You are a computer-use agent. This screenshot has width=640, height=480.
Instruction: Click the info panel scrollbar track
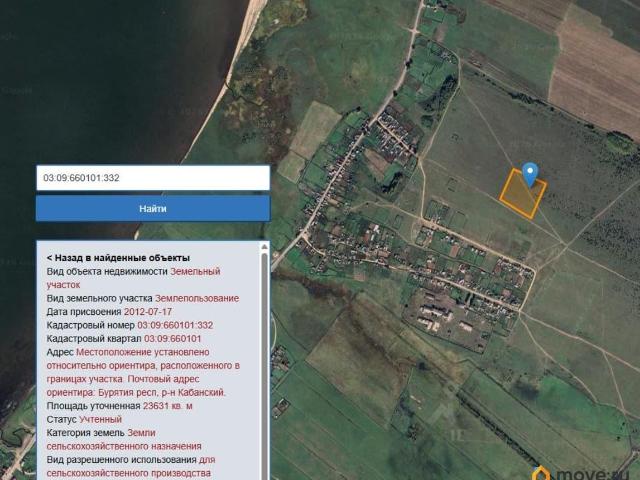[264, 365]
